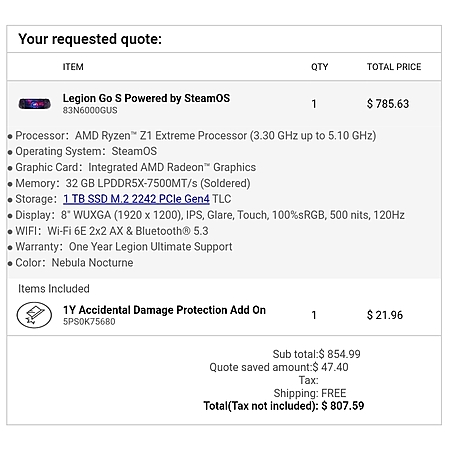Screen dimensions: 450x450
Task: Click the $ 785.63 price of Legion Go S
Action: click(388, 104)
